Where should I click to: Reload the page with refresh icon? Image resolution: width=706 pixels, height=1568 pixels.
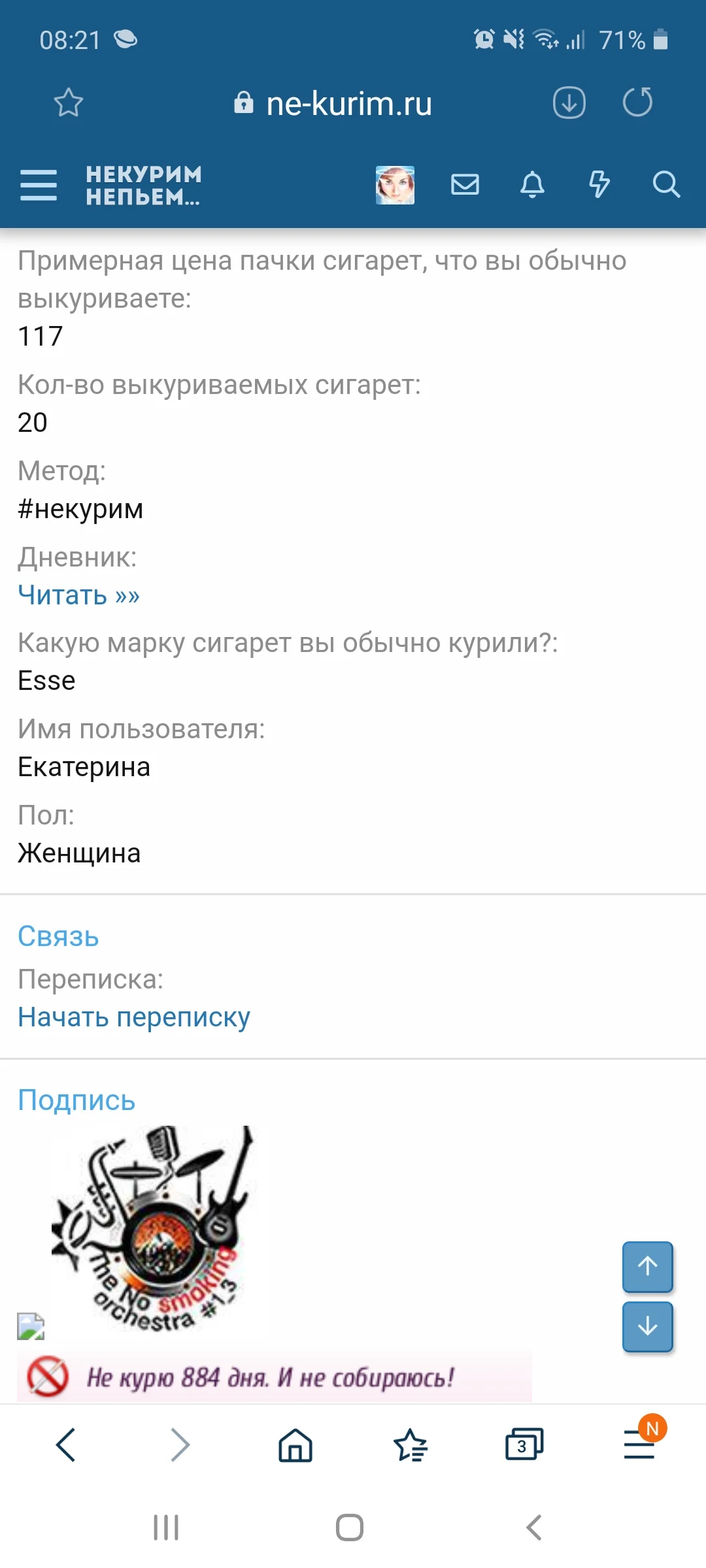(638, 103)
